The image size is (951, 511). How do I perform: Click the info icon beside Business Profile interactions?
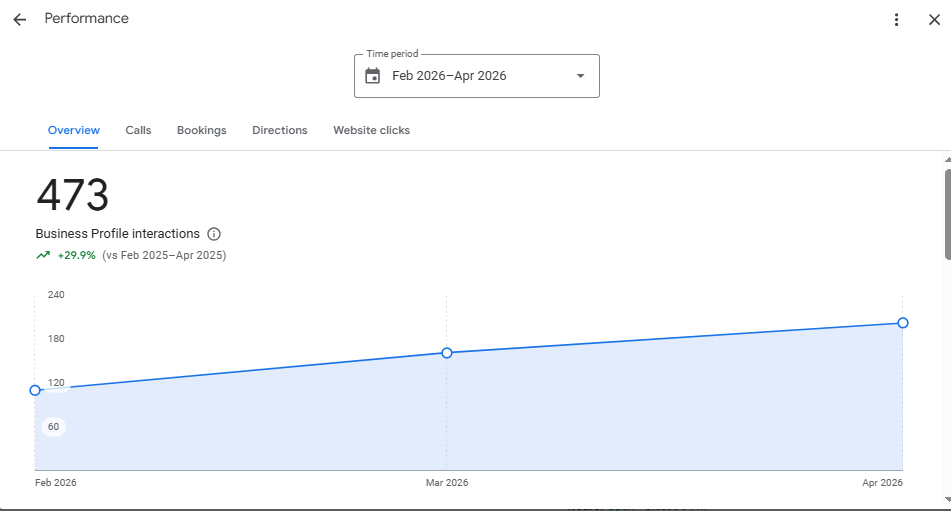213,234
